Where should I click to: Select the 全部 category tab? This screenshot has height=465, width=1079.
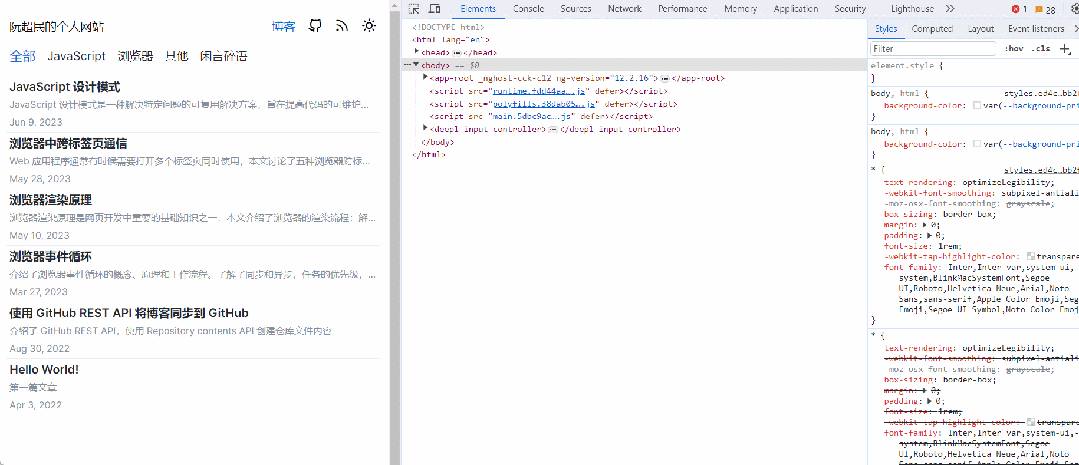[23, 56]
